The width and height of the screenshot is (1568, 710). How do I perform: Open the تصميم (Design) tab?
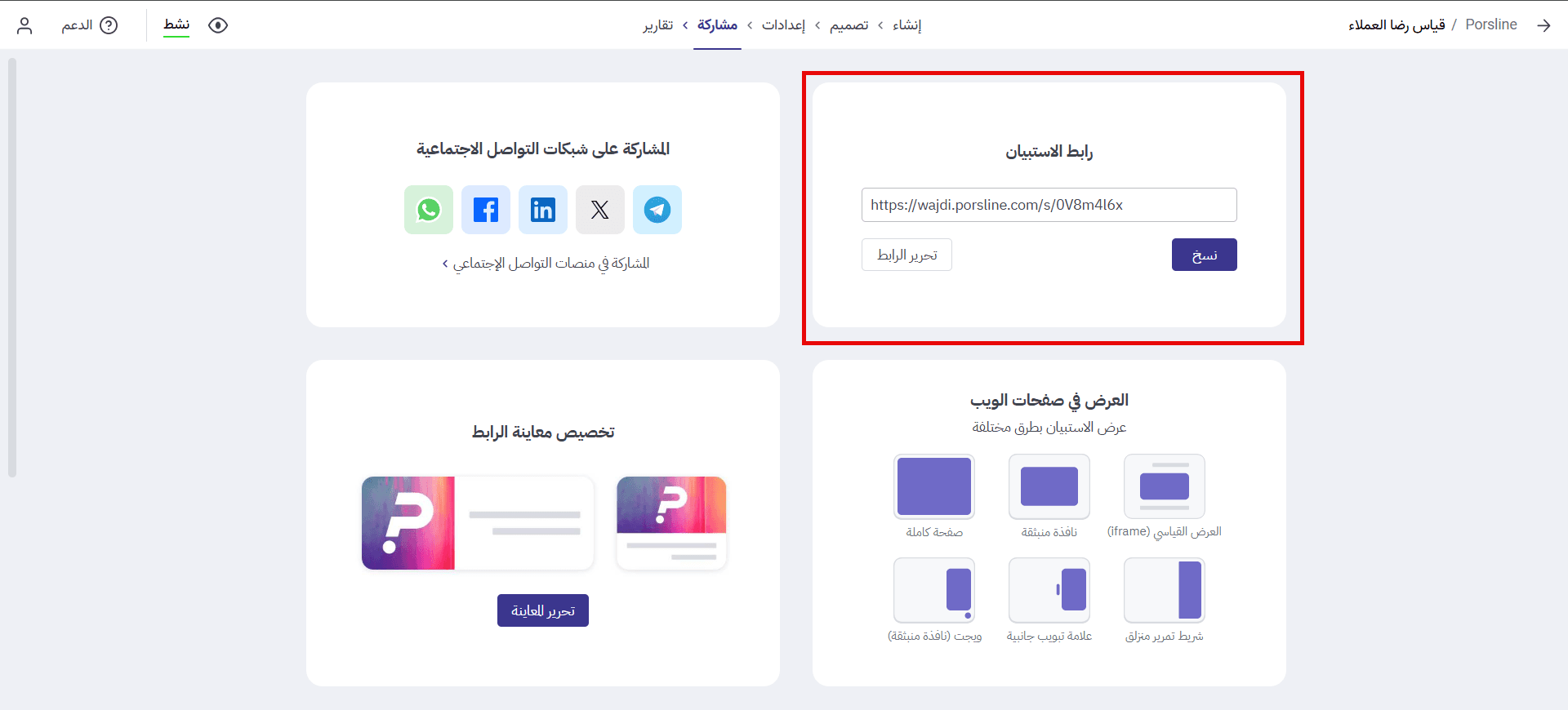pos(849,25)
